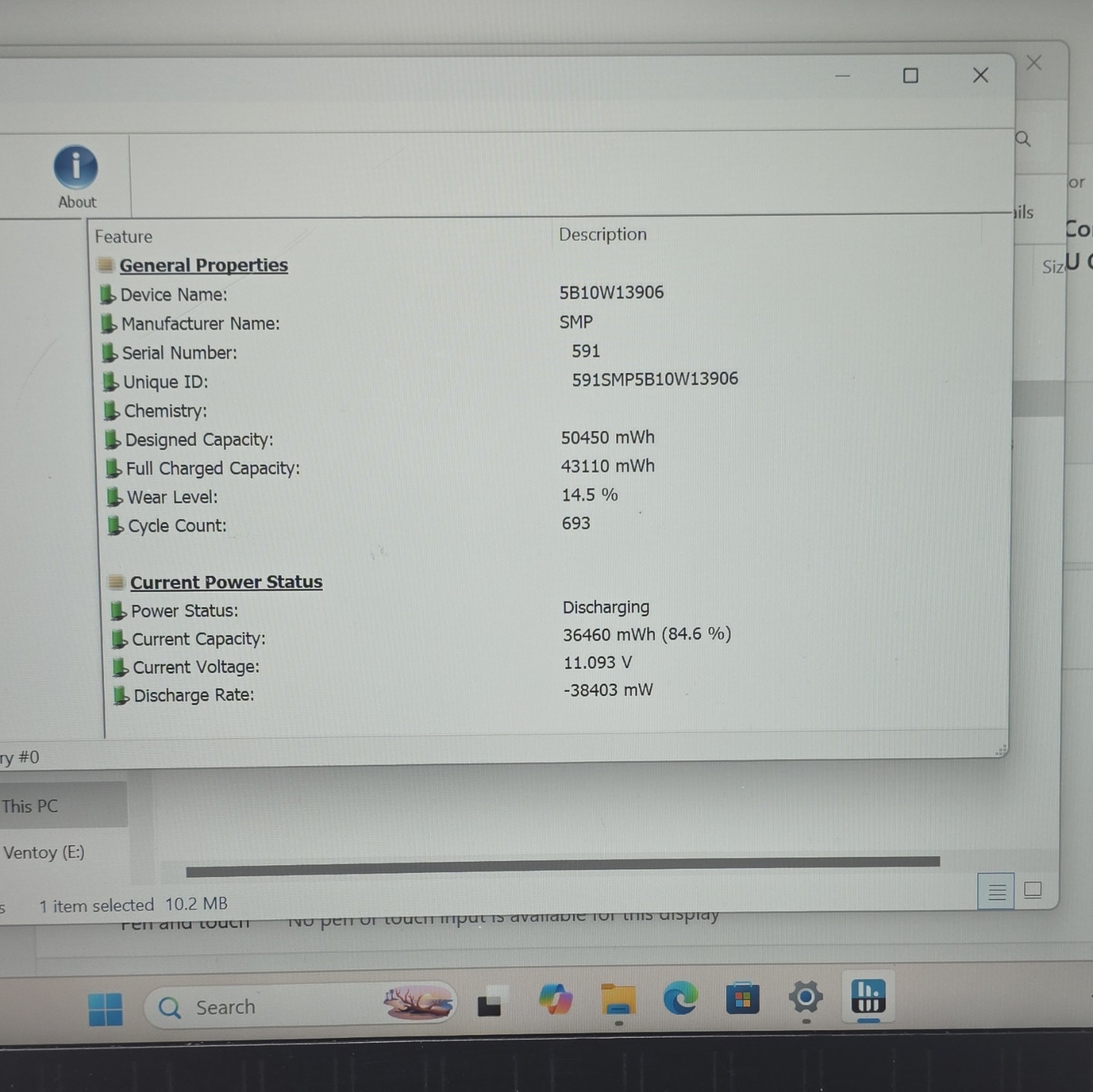Open Task View from the taskbar
Screen dimensions: 1093x1092
click(x=490, y=1002)
